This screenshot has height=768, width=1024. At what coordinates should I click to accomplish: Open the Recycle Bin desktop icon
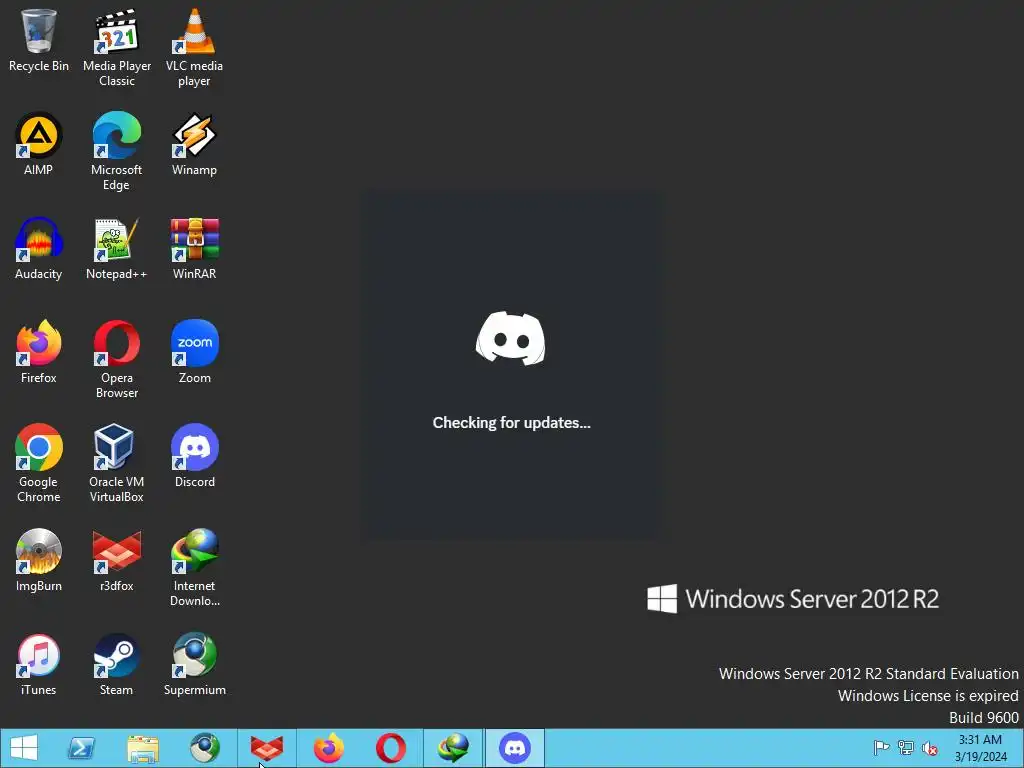coord(39,40)
